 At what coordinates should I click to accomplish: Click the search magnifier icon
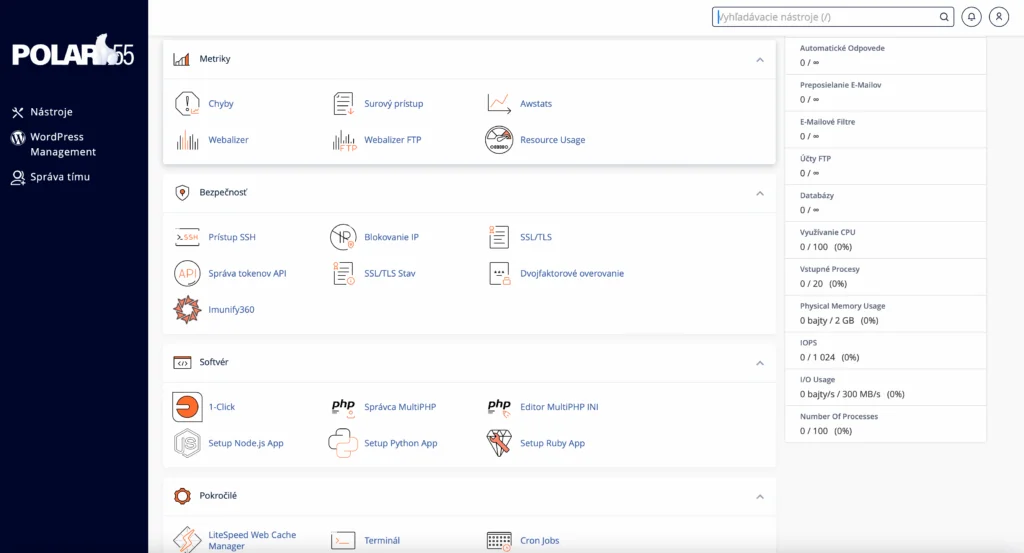(944, 17)
